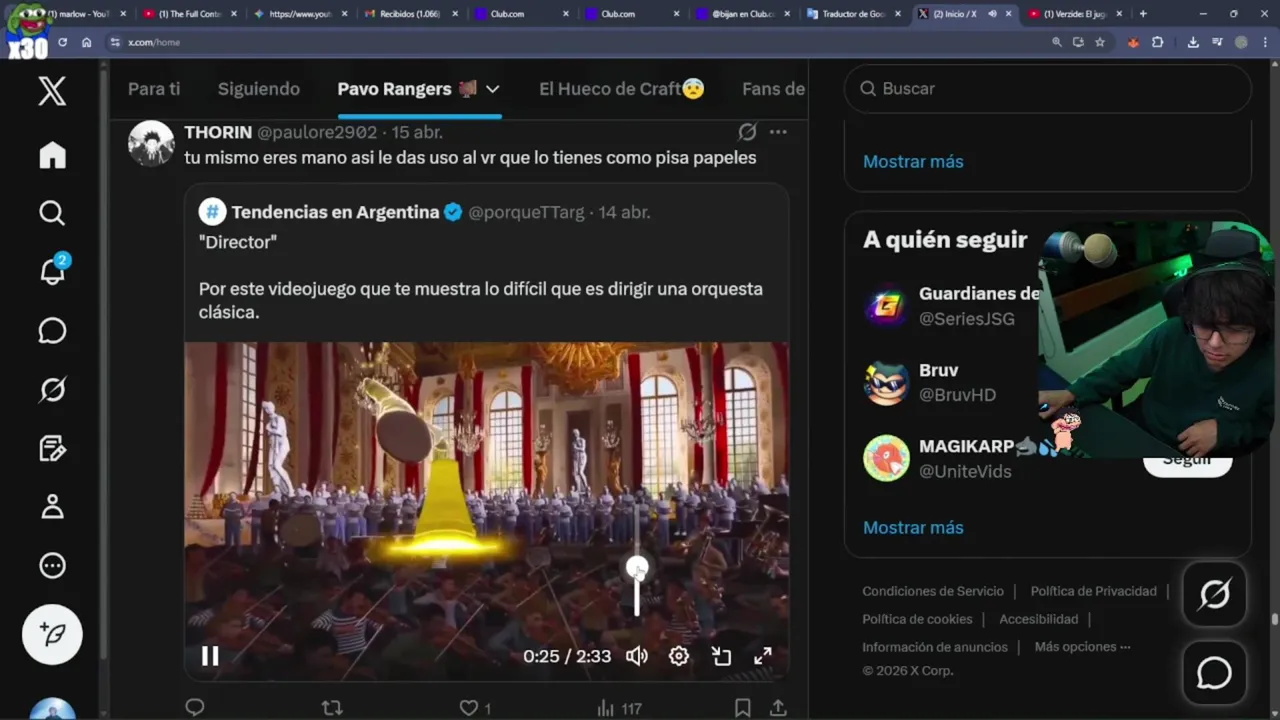Reload the page in browser
The image size is (1280, 720).
(62, 42)
